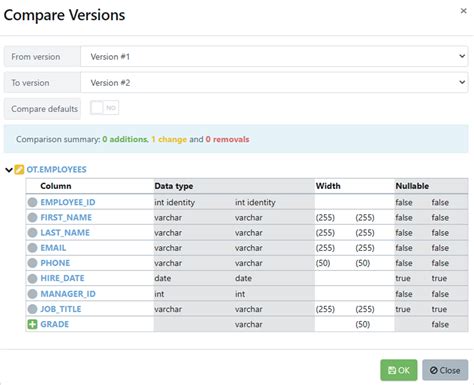
Task: Click the '(50)' width in GRADE row
Action: (363, 324)
